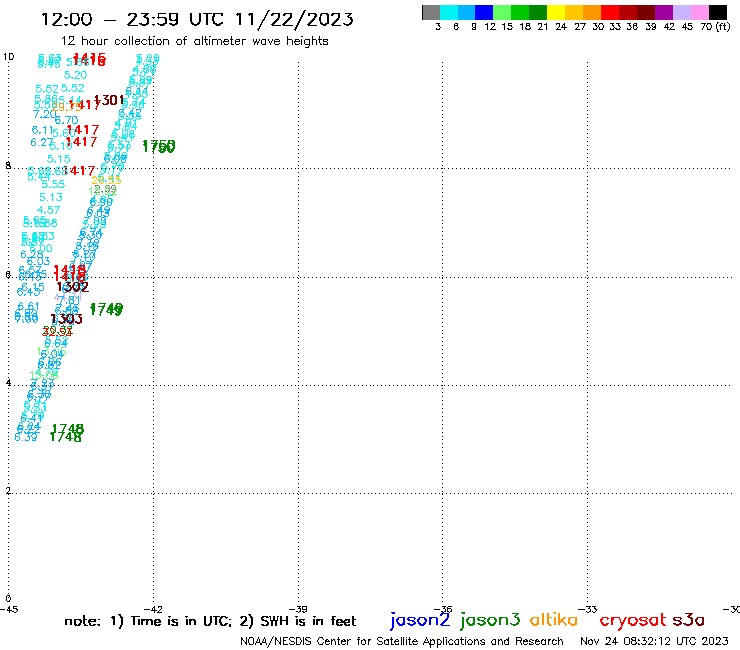Click the blue '6.39' wave height value
This screenshot has height=650, width=740.
tap(26, 438)
